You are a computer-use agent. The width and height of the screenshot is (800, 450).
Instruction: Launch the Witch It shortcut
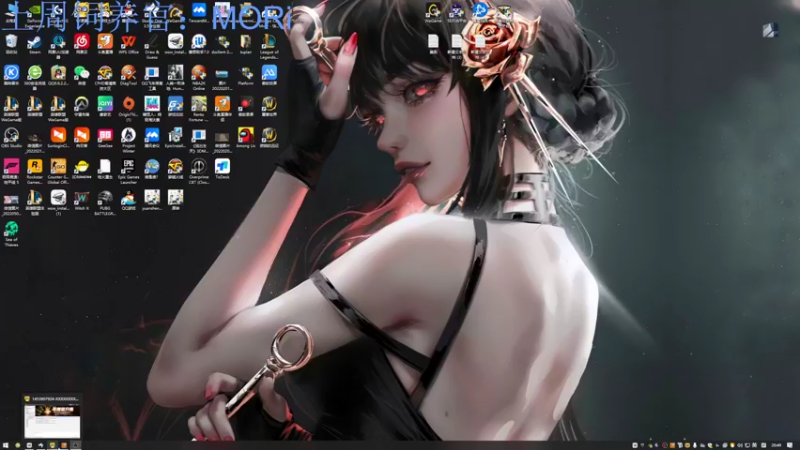(82, 199)
